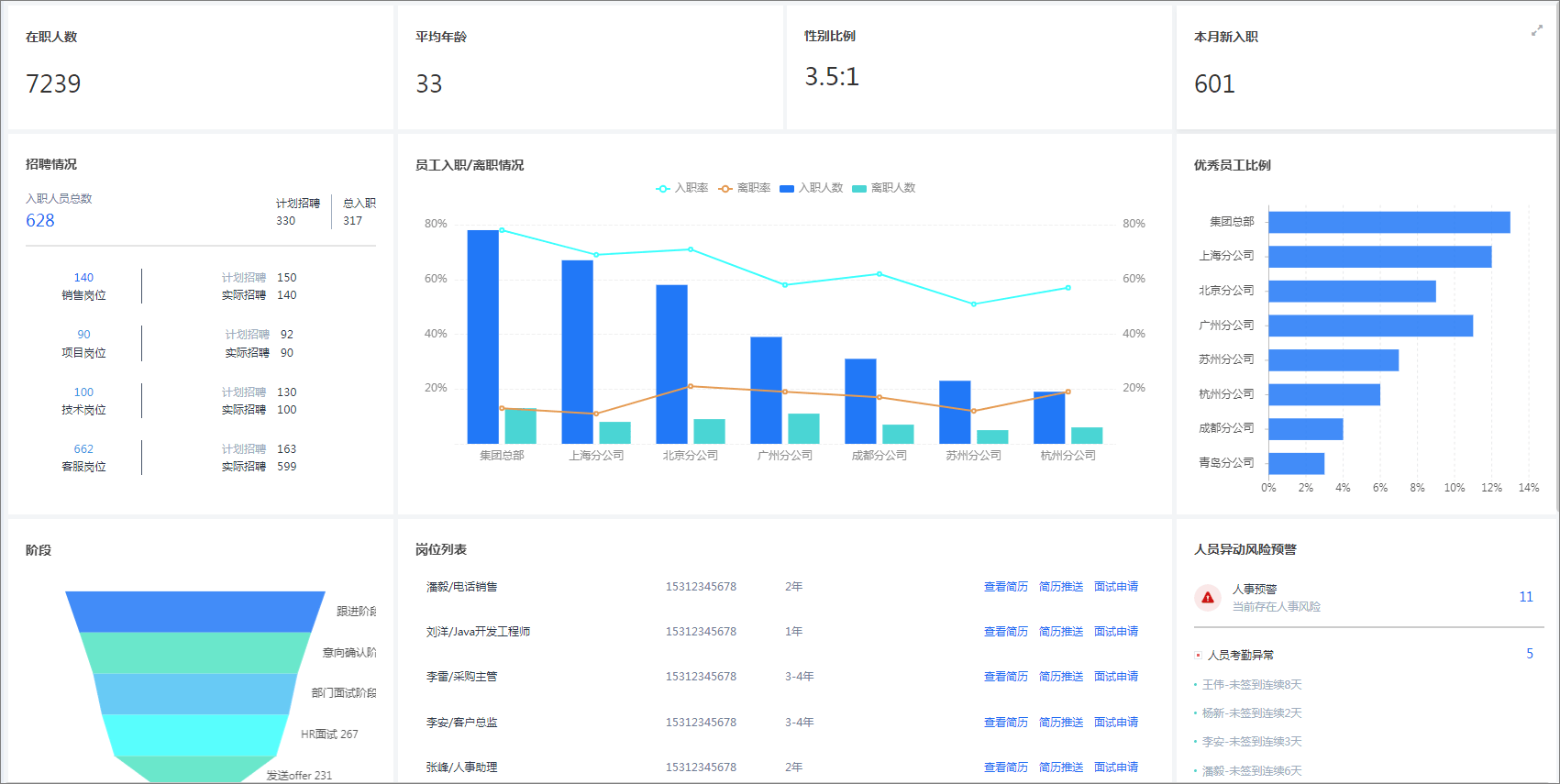The image size is (1560, 784).
Task: Click the HR面试 funnel segment
Action: [x=195, y=734]
